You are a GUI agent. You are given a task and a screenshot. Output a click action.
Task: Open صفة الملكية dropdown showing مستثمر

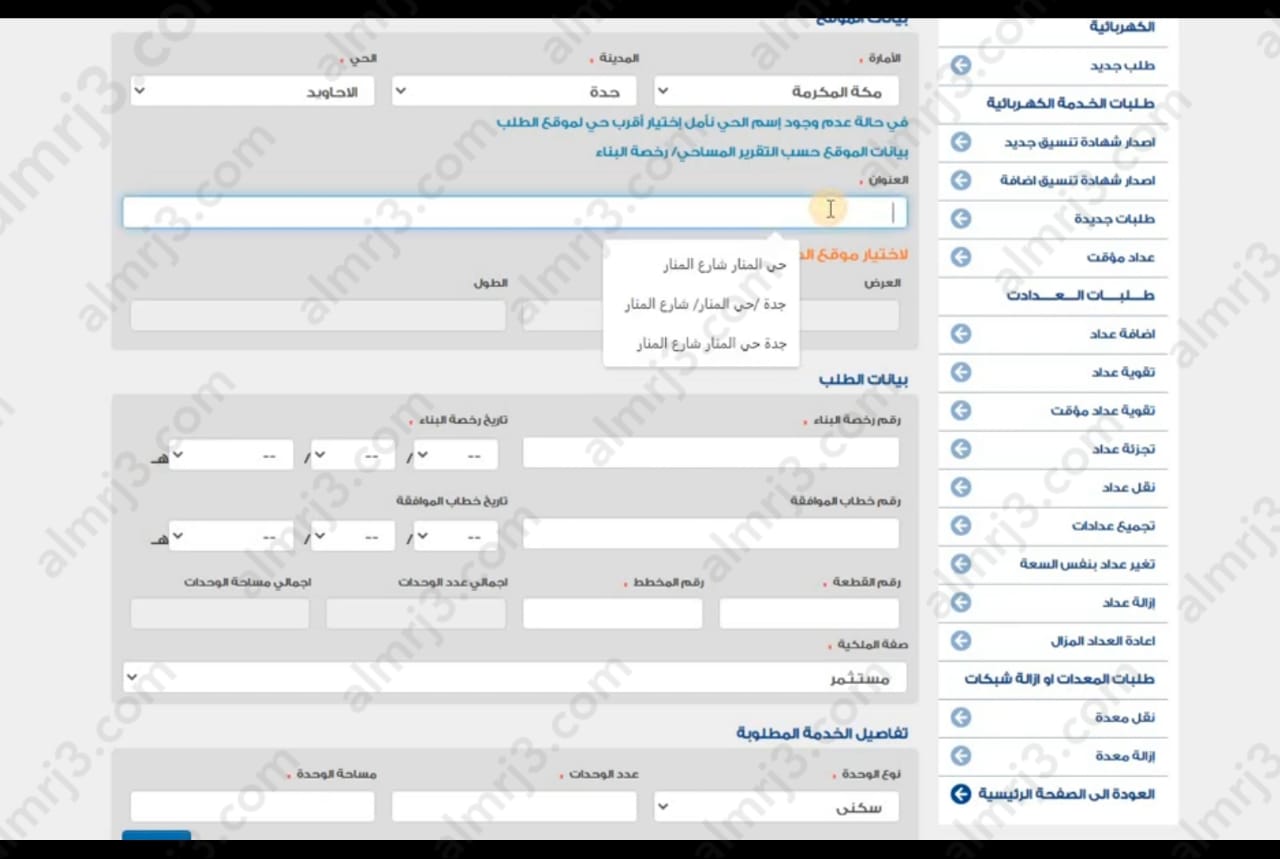pyautogui.click(x=514, y=679)
